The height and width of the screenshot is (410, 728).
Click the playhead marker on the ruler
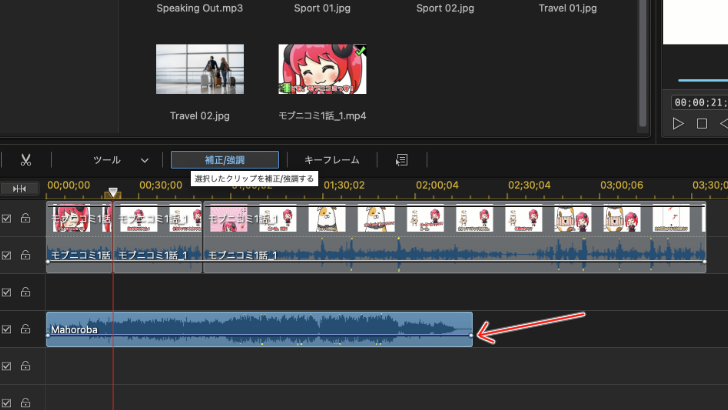point(113,192)
